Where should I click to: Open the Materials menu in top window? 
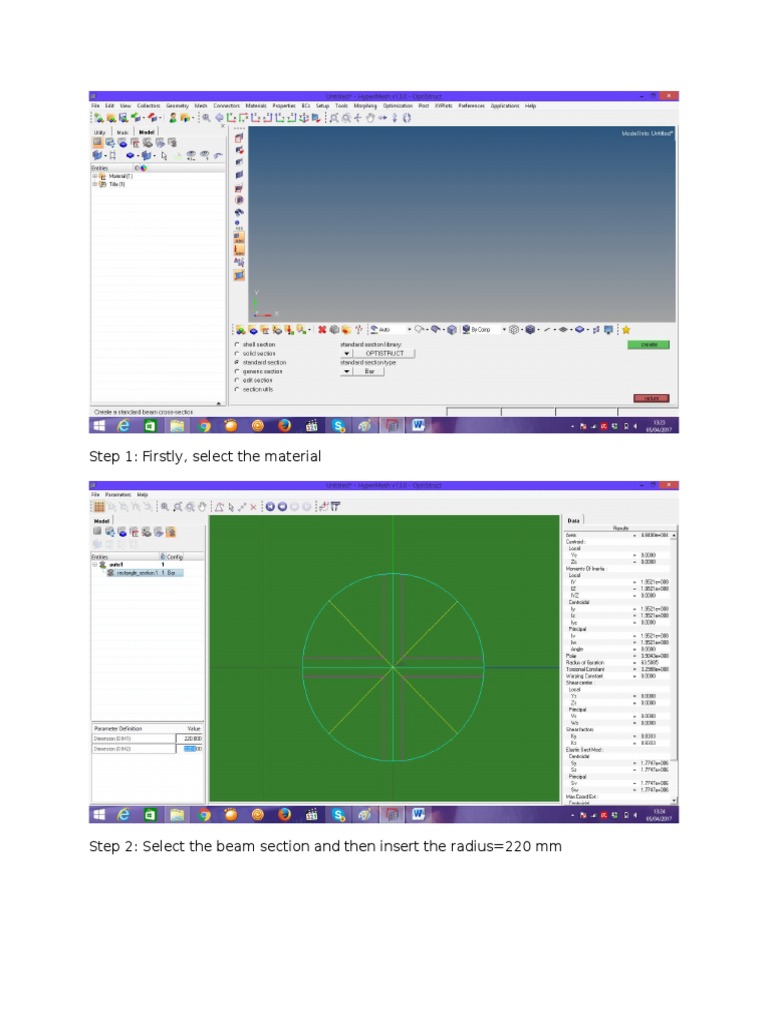[x=256, y=106]
